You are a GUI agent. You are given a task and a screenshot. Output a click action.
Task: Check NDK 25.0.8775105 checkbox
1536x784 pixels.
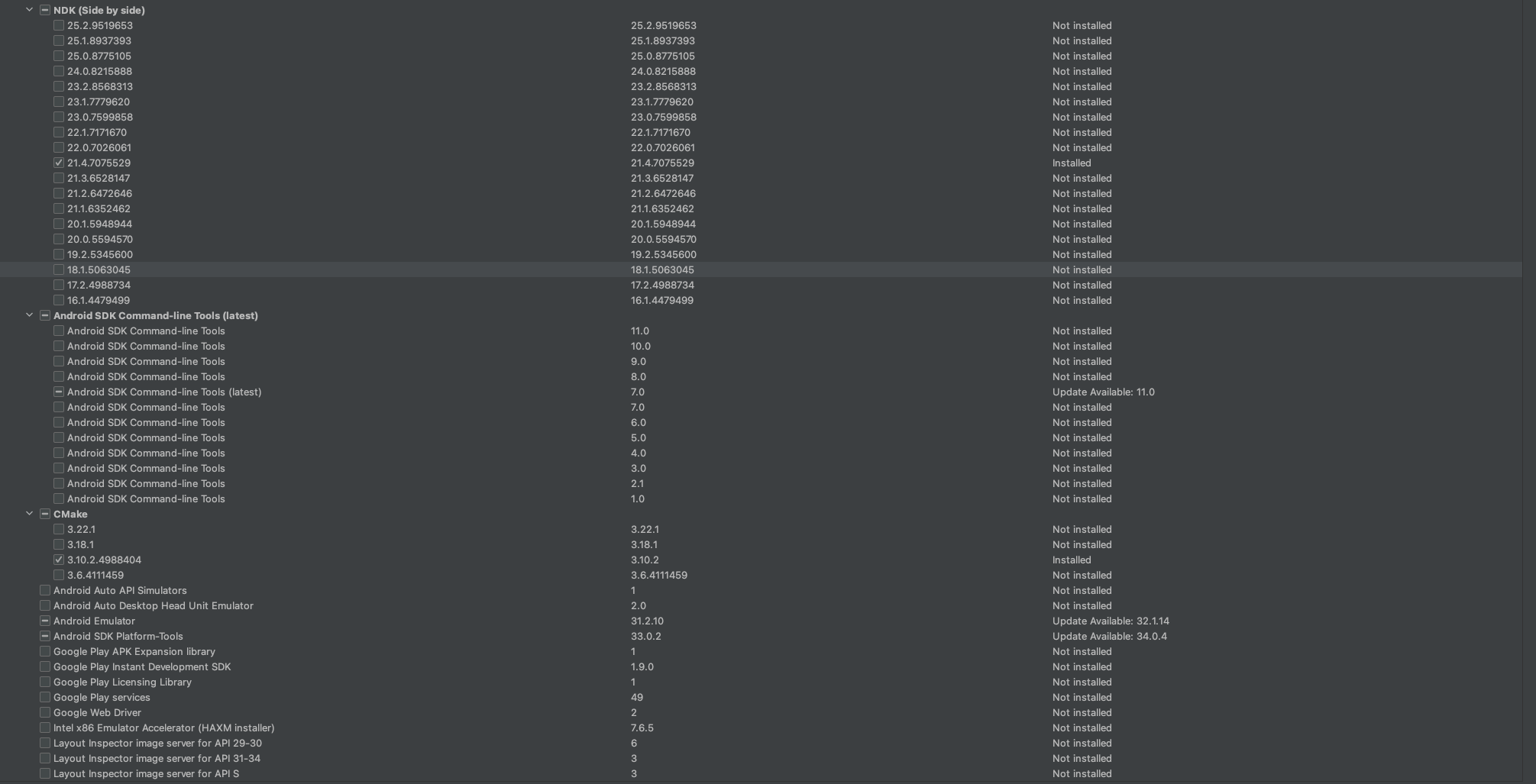[59, 56]
